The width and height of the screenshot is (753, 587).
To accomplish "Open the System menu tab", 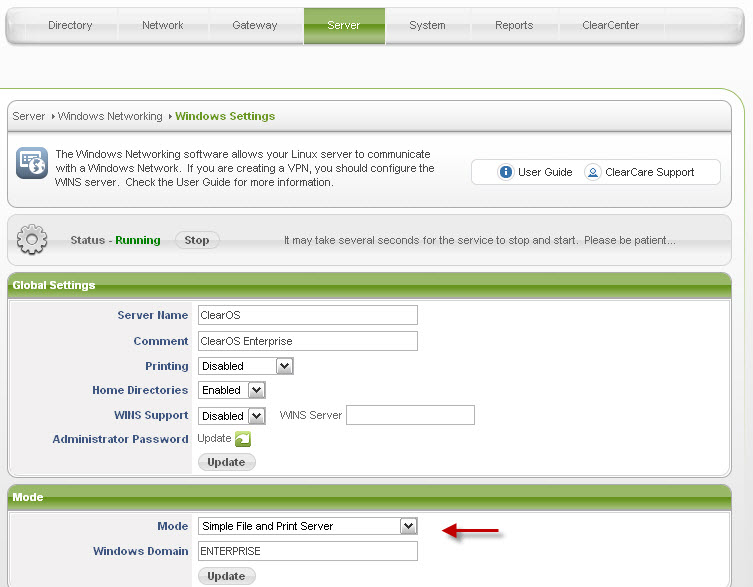I will (x=427, y=25).
